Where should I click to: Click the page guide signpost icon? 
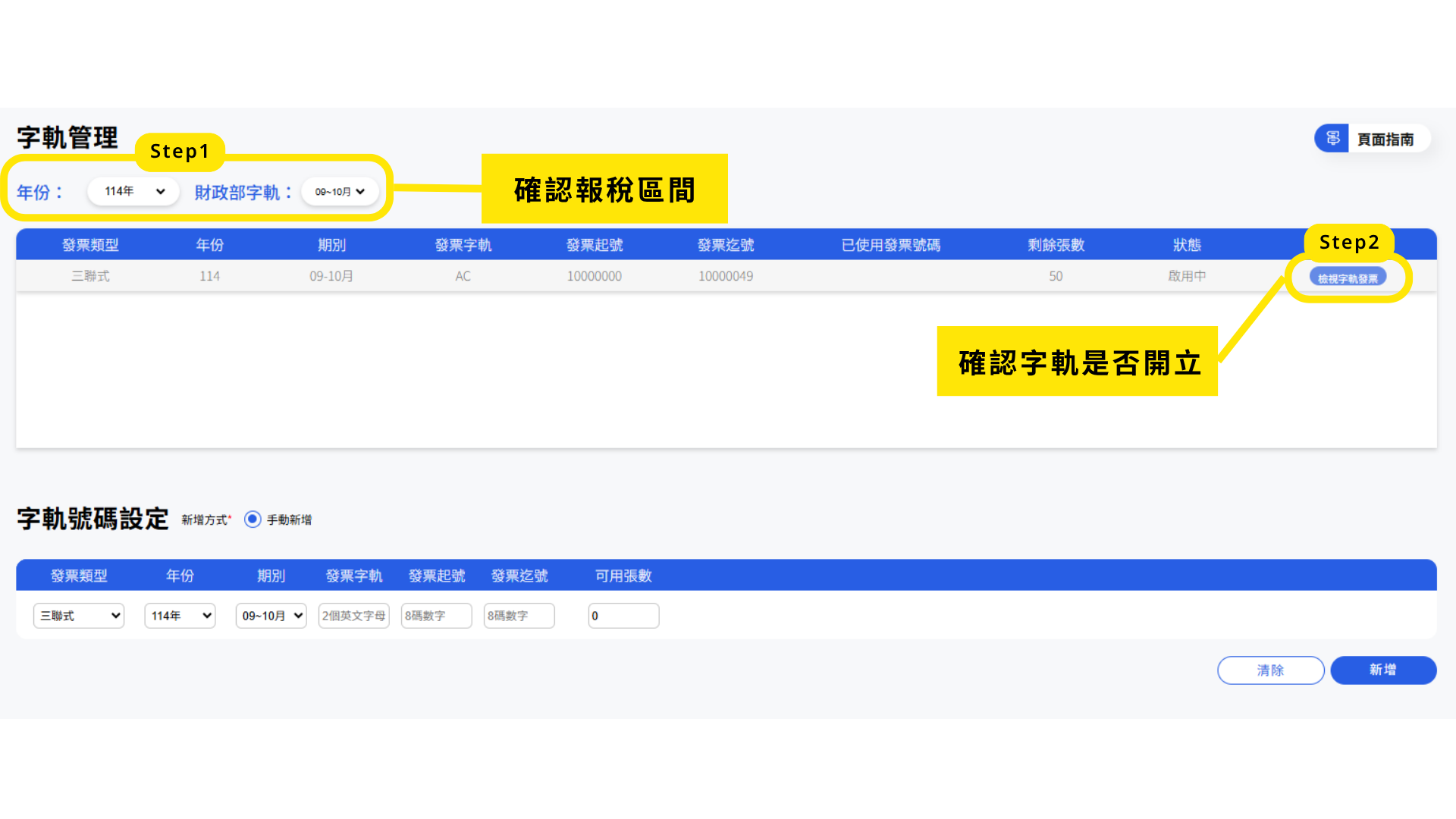click(x=1332, y=139)
